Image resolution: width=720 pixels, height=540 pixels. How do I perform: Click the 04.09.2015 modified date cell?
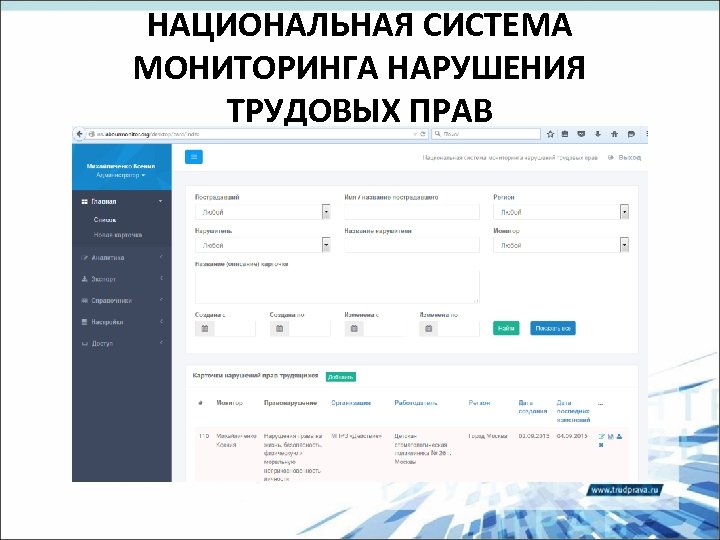pyautogui.click(x=572, y=436)
